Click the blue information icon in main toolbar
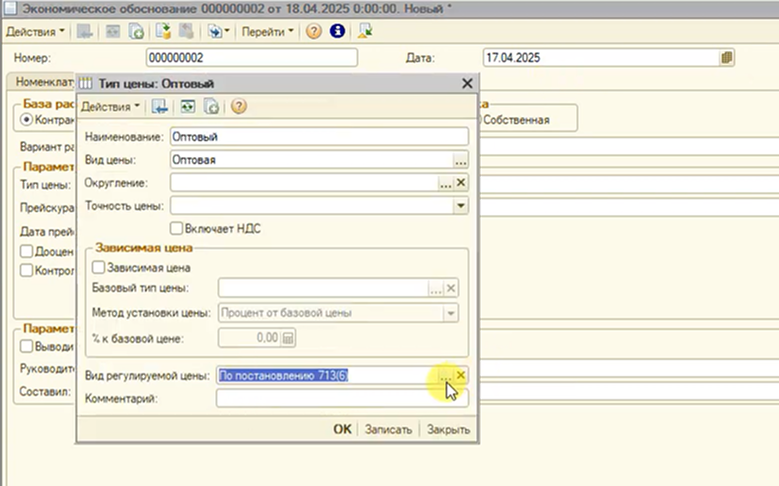This screenshot has width=779, height=486. [337, 32]
